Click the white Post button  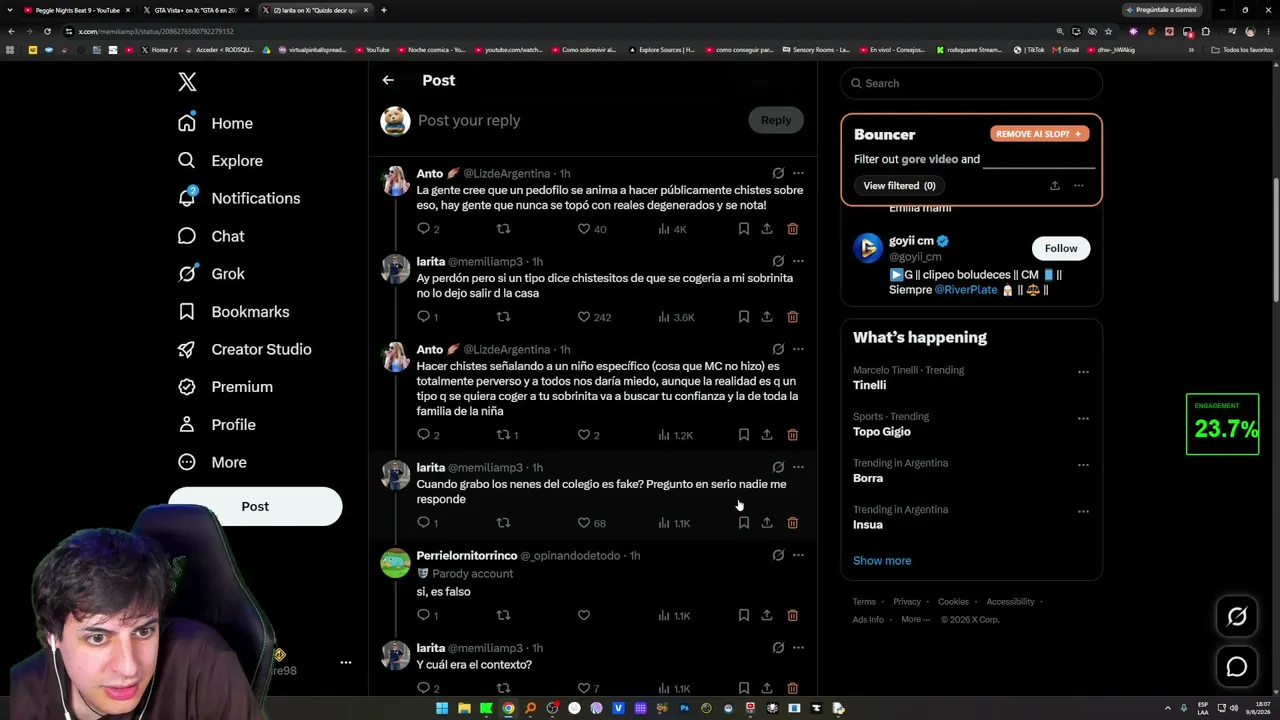[x=255, y=506]
